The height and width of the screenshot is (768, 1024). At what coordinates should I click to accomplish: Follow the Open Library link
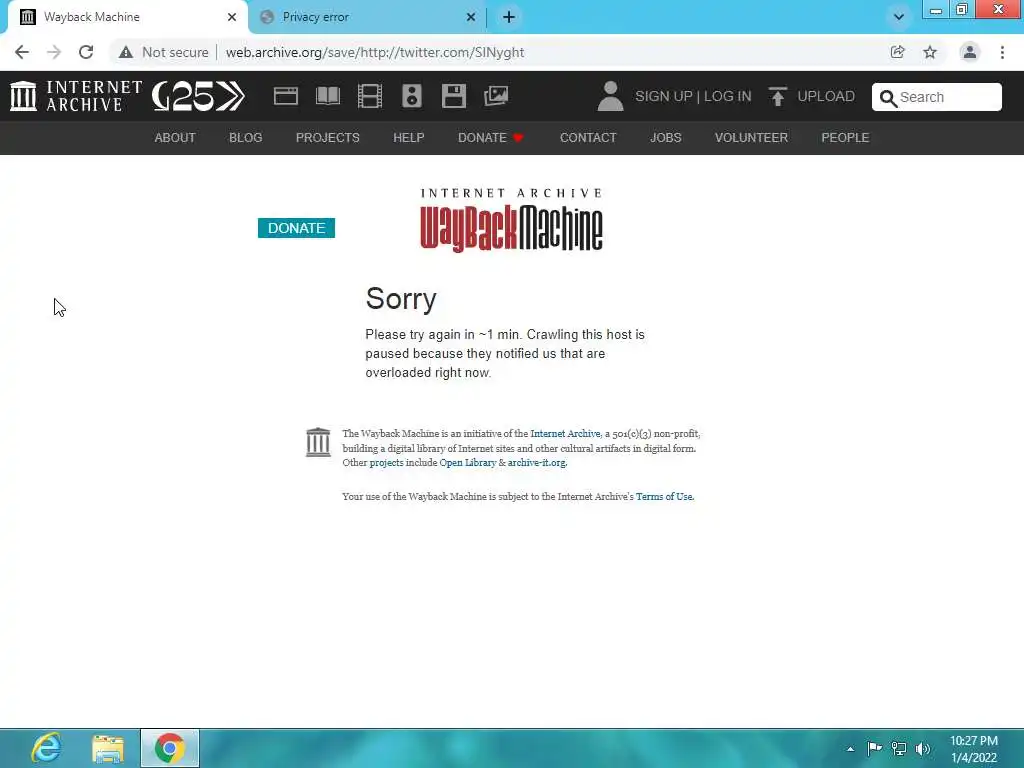(468, 462)
